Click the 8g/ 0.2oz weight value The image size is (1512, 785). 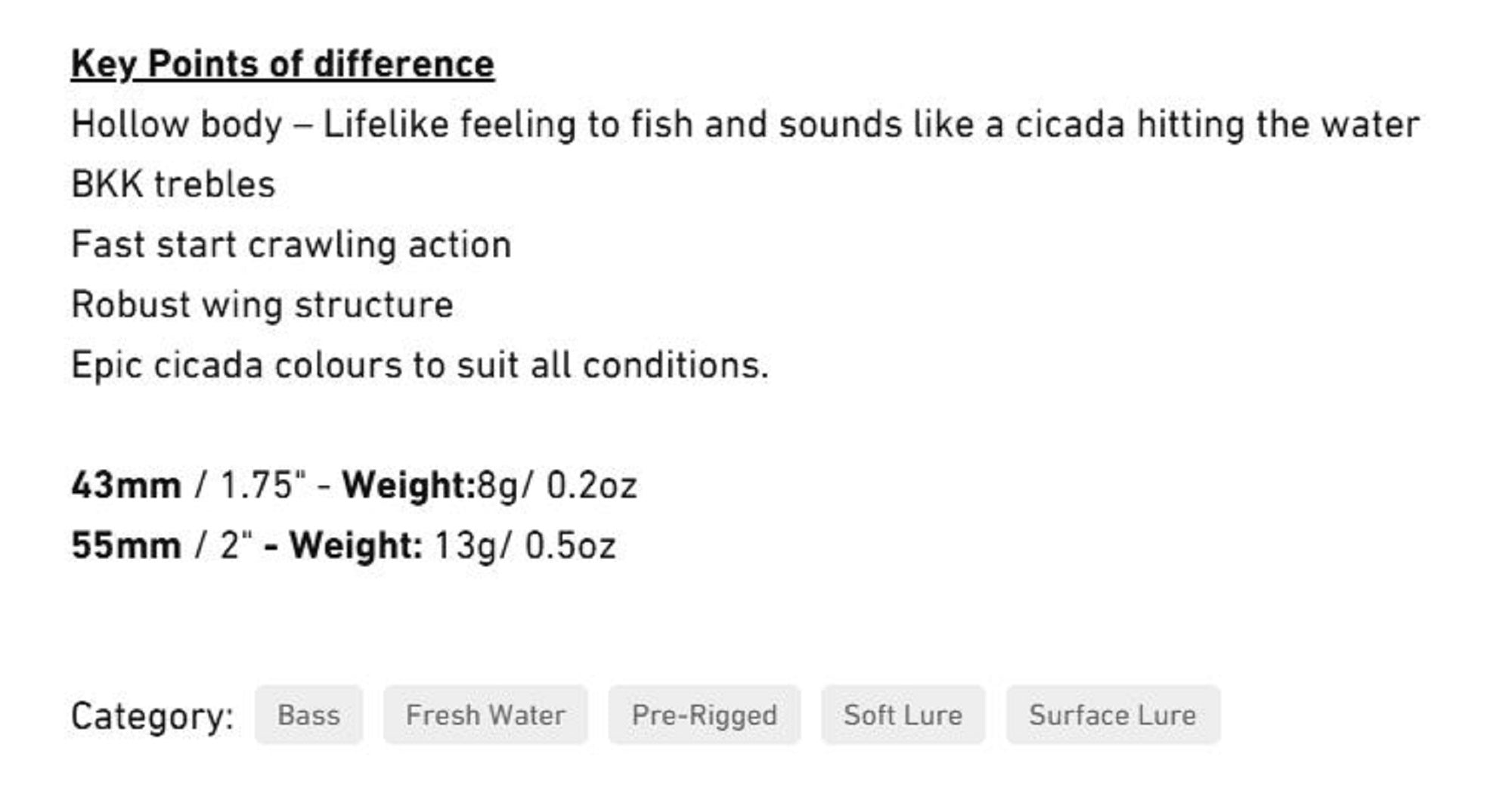point(557,486)
